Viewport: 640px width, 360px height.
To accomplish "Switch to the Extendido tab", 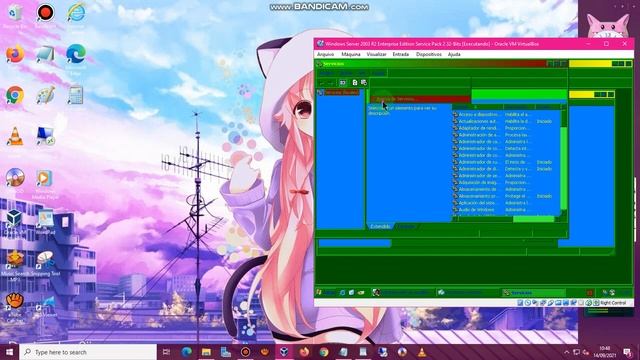I will (x=380, y=226).
